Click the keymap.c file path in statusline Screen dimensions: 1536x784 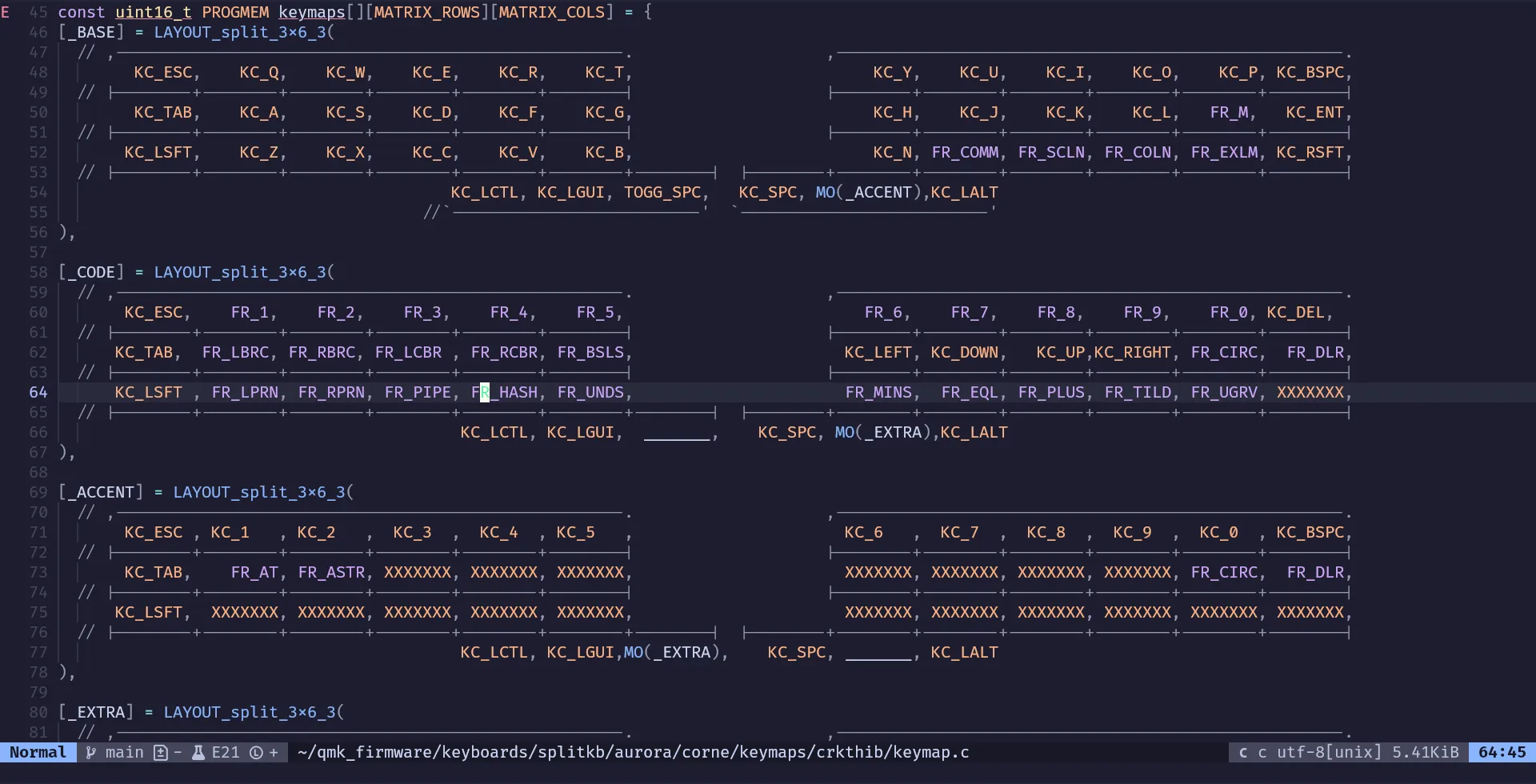[632, 752]
